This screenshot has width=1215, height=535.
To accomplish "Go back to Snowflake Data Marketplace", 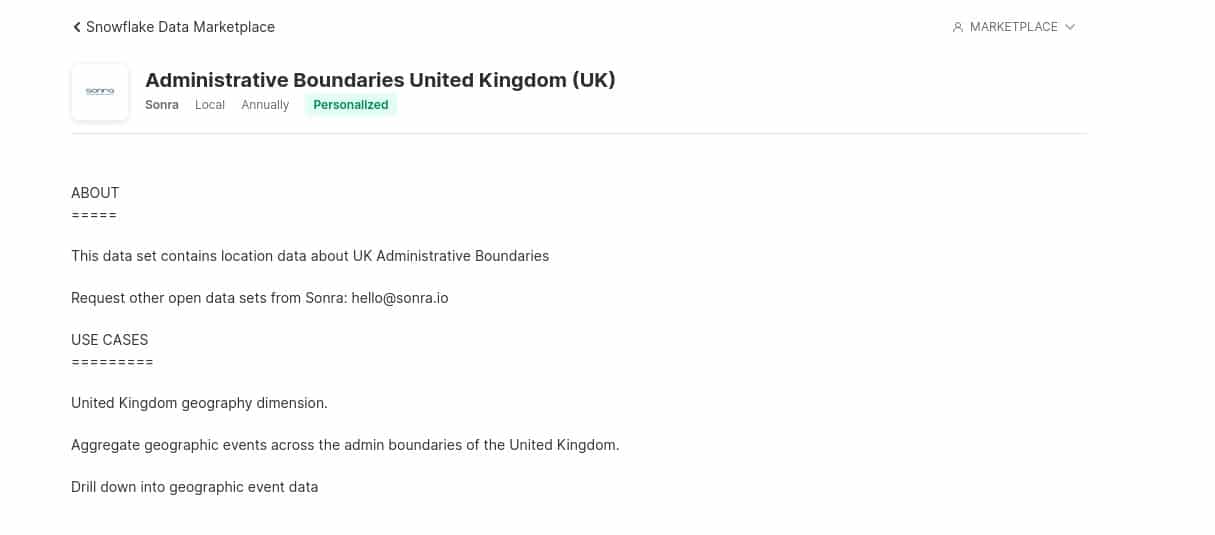I will tap(180, 27).
